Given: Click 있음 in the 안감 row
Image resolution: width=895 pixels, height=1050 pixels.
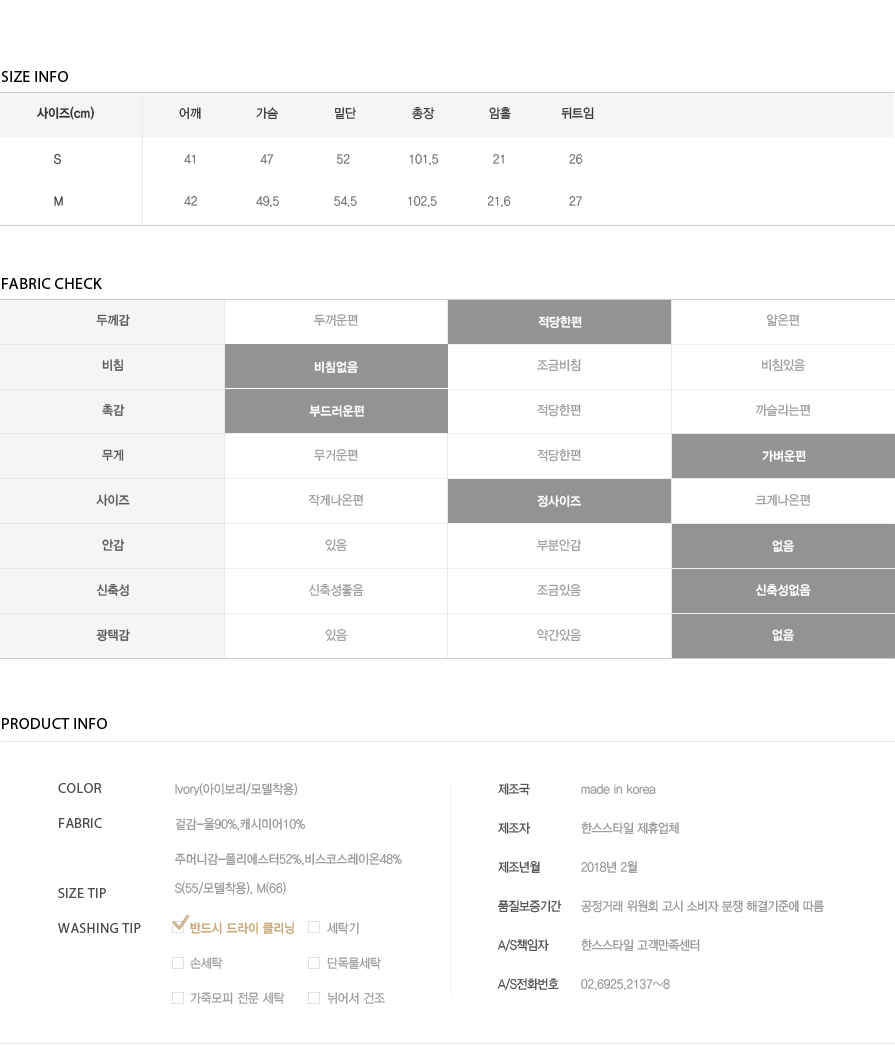Looking at the screenshot, I should 336,545.
